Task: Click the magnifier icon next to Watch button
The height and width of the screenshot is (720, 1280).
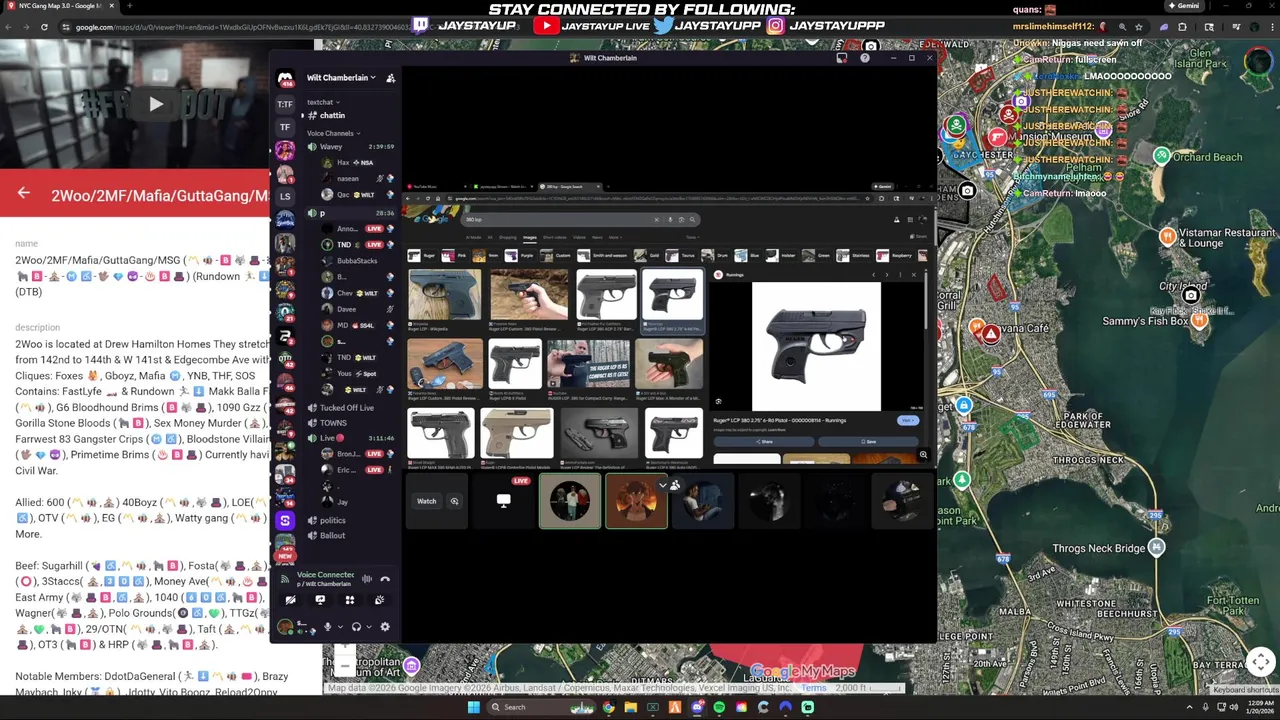Action: pos(454,501)
